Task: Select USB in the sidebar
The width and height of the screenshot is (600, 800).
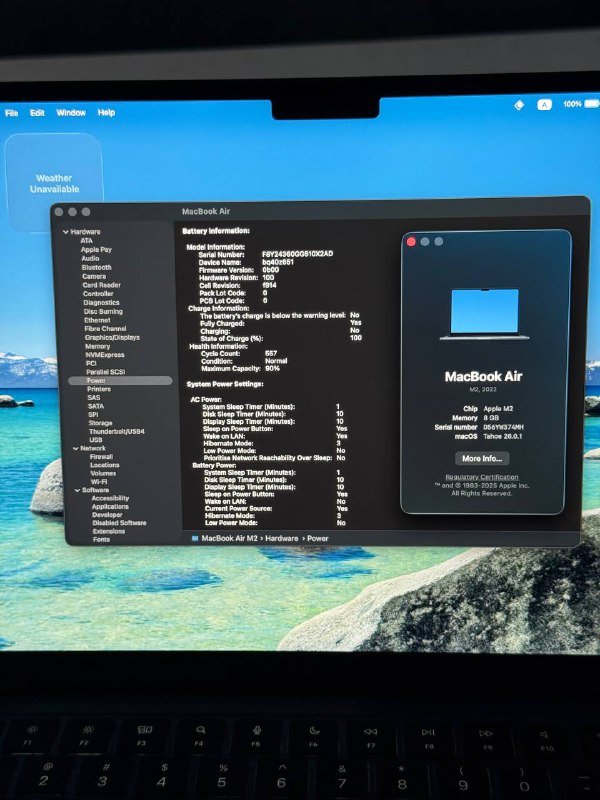Action: [95, 440]
